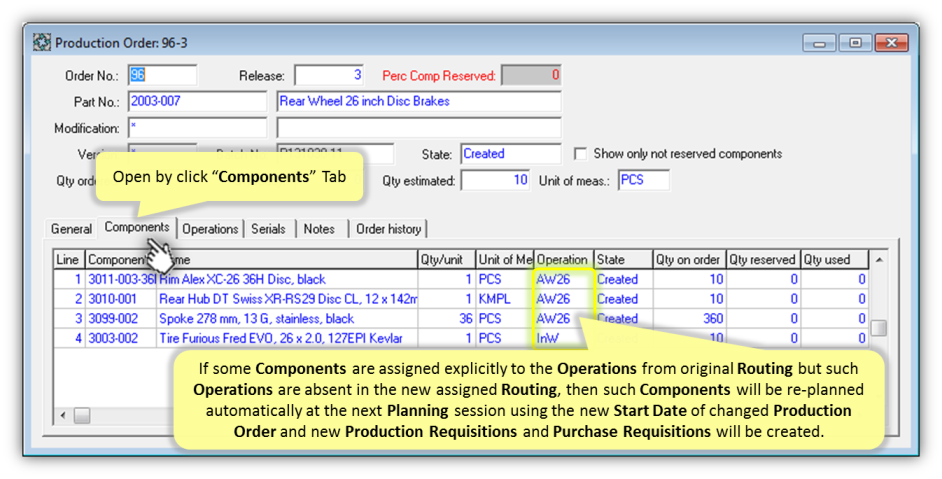Click the KMPL unit cell
This screenshot has height=479, width=942.
pyautogui.click(x=505, y=299)
